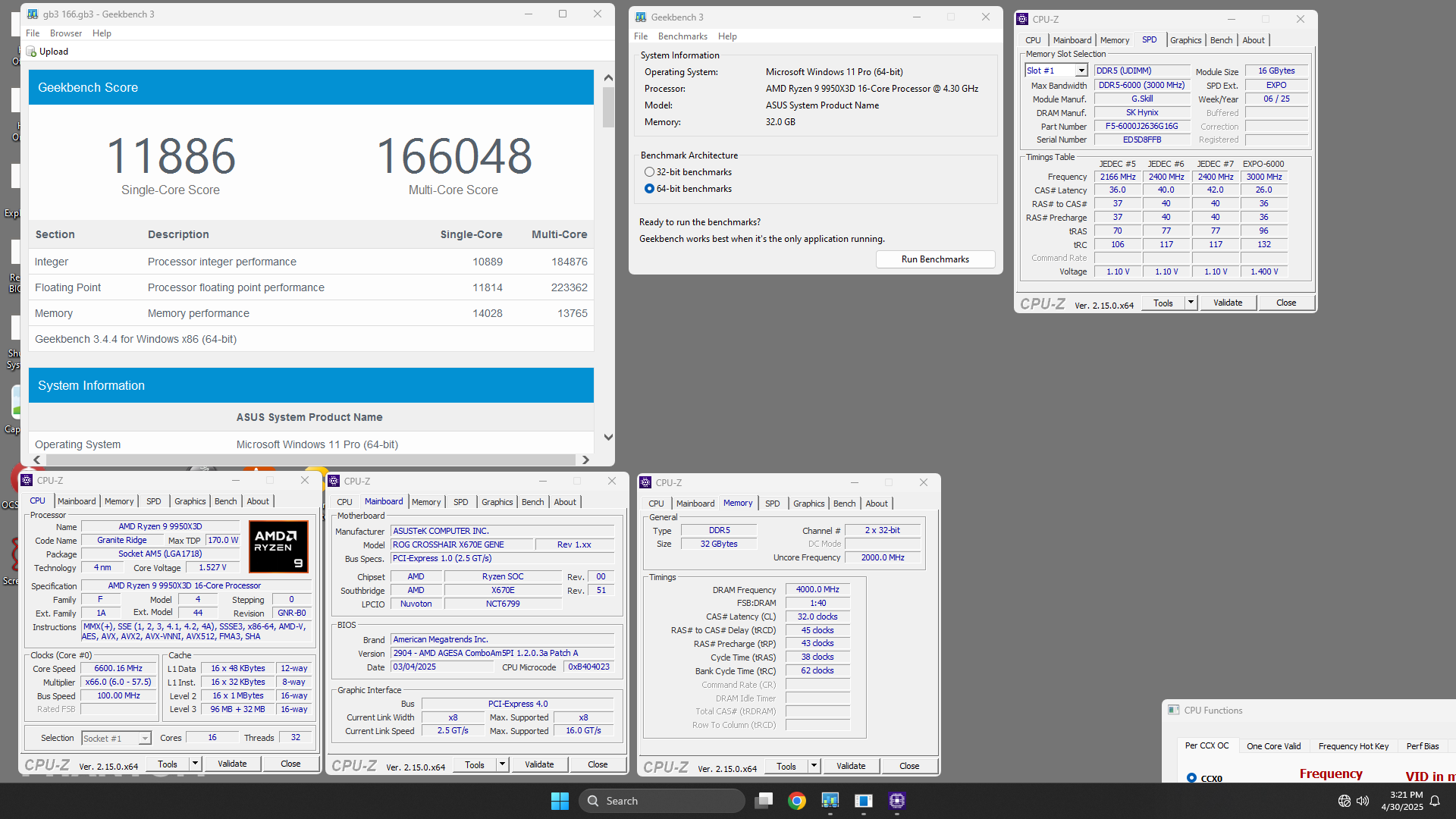This screenshot has height=819, width=1456.
Task: Switch to Memory tab in CPU tab CPU-Z window
Action: (x=119, y=501)
